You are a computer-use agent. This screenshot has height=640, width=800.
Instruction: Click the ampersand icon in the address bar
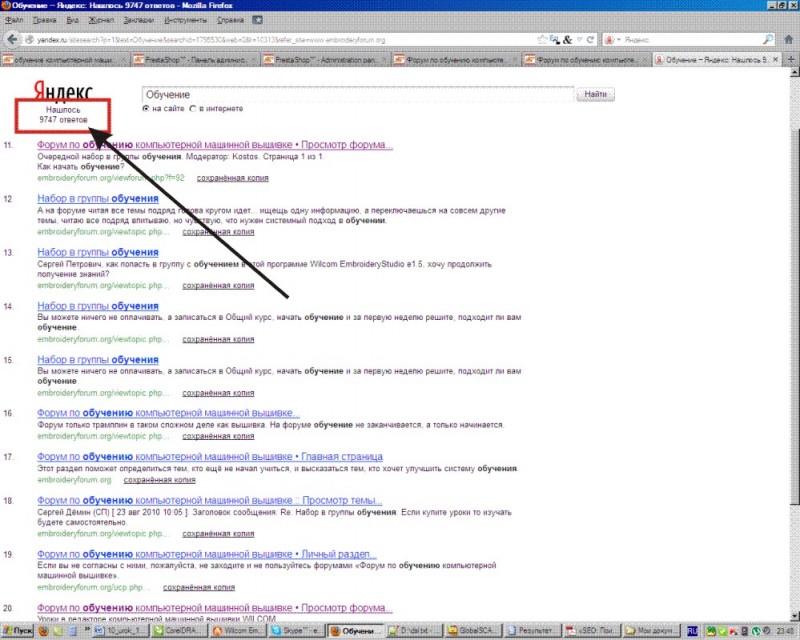[x=567, y=39]
